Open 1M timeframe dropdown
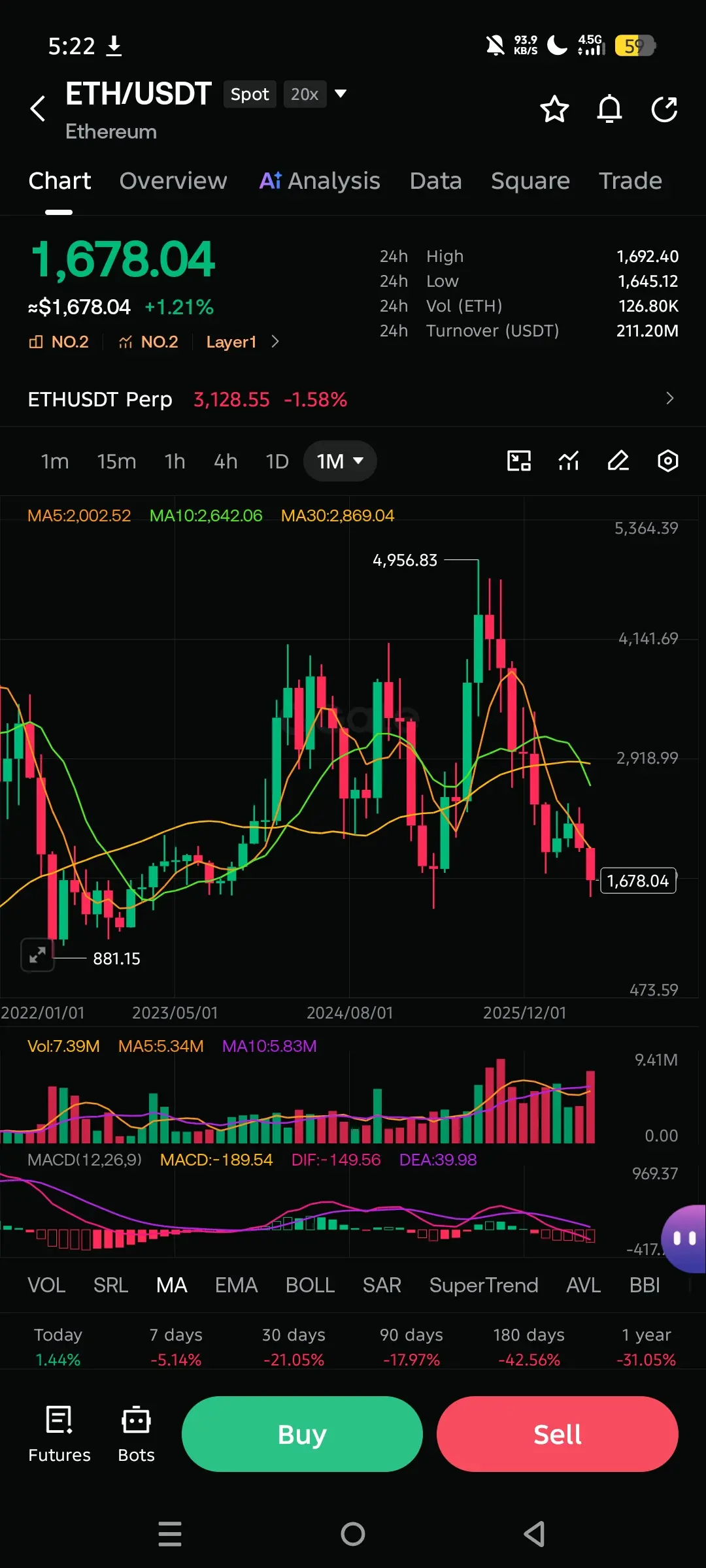Viewport: 706px width, 1568px height. 340,461
